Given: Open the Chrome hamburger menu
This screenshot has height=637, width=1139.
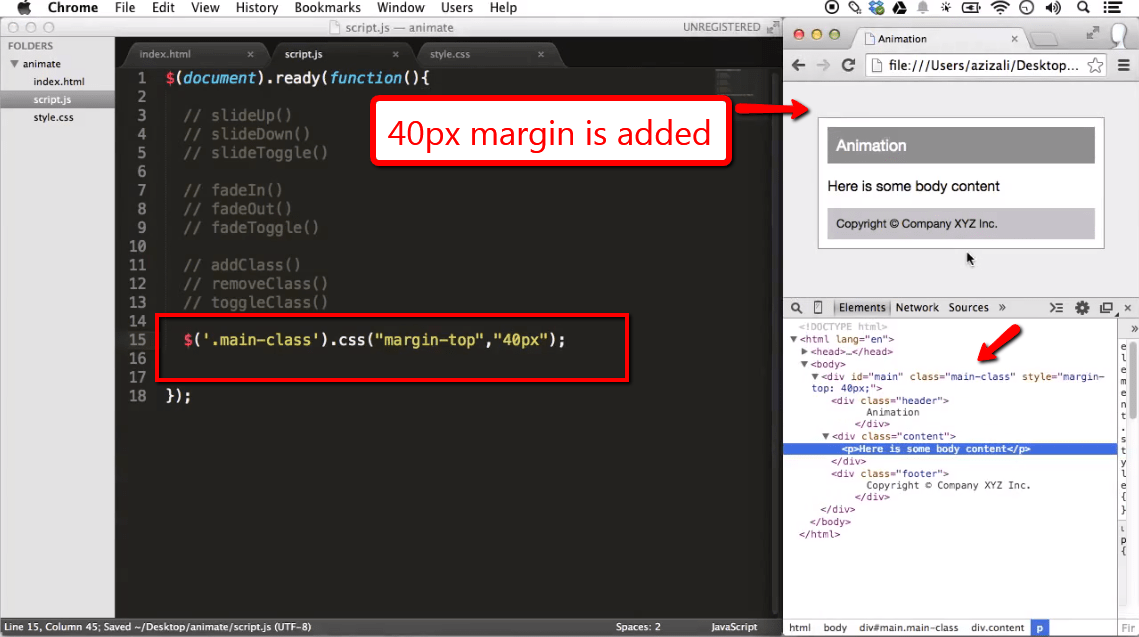Looking at the screenshot, I should point(1124,64).
